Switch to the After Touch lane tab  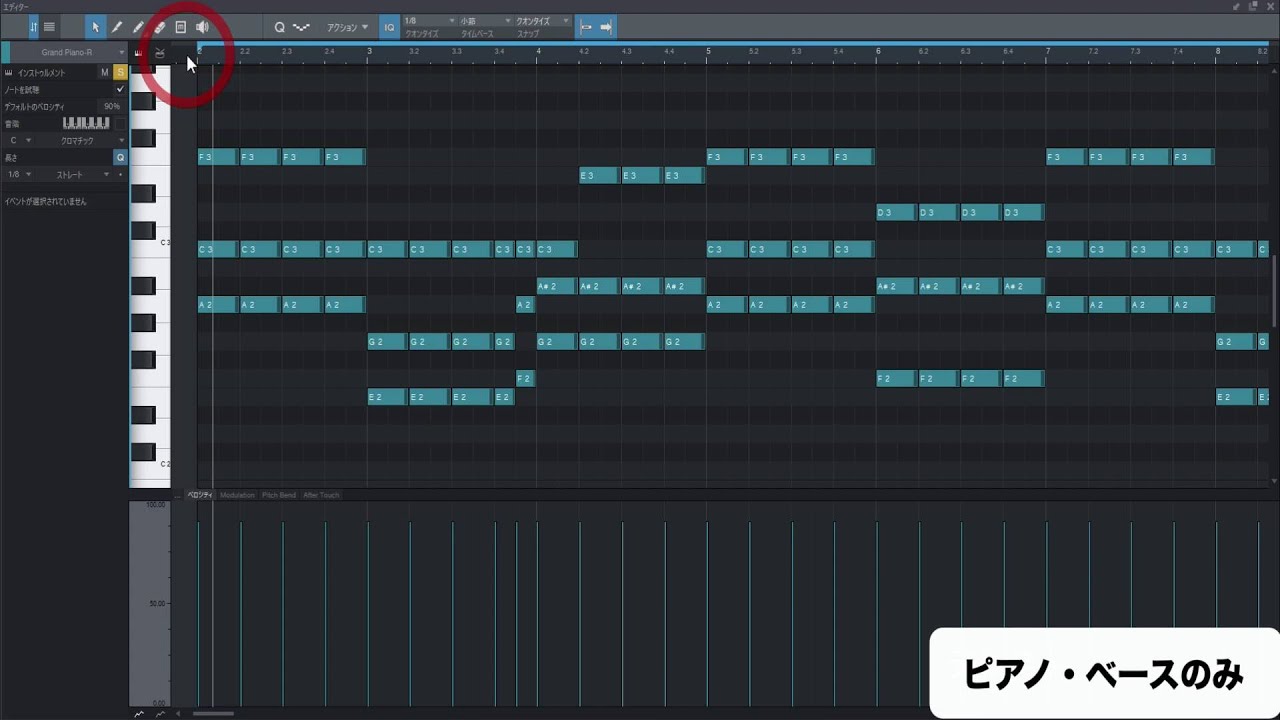322,495
